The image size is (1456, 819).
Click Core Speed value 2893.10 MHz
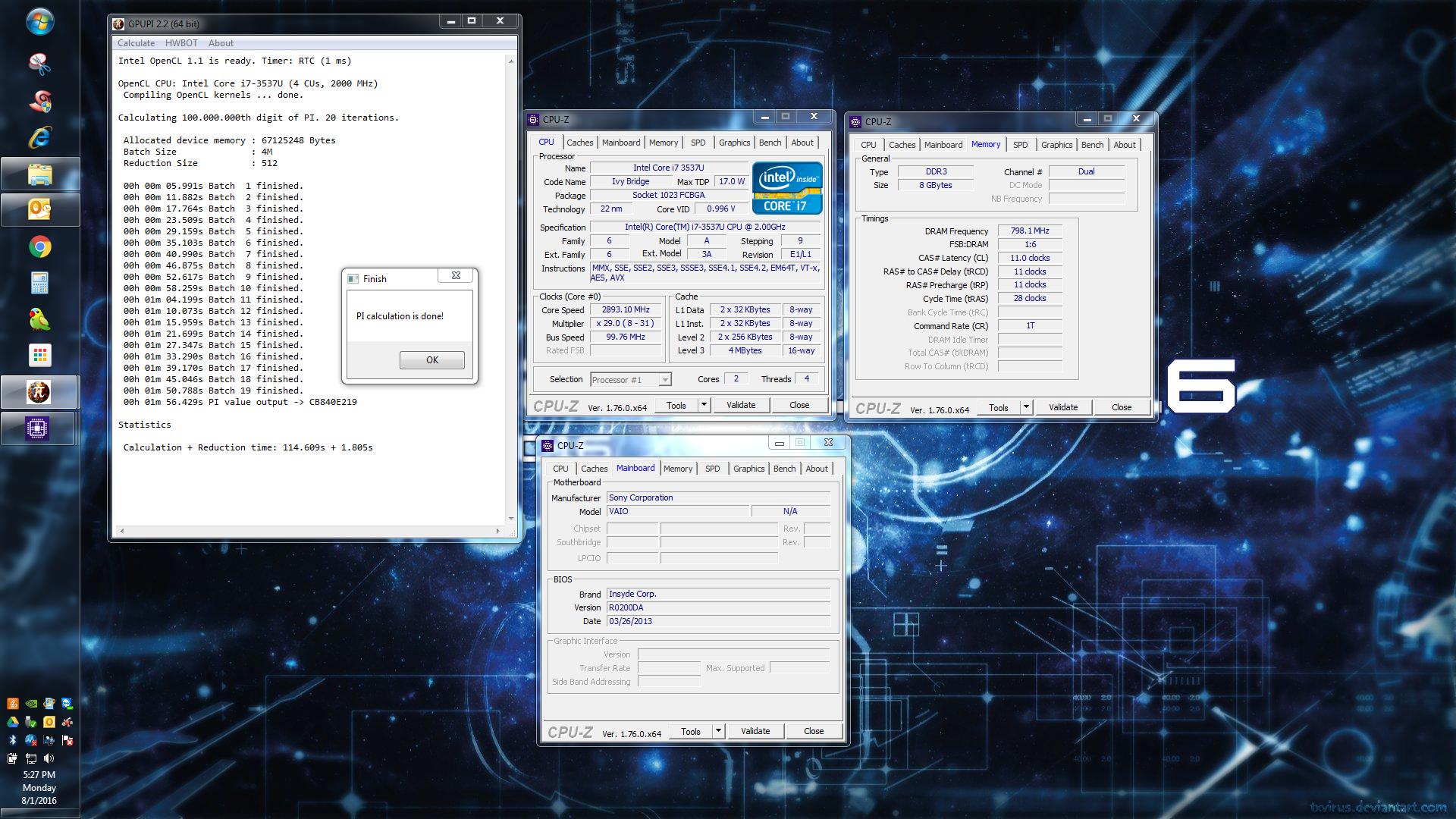(626, 310)
